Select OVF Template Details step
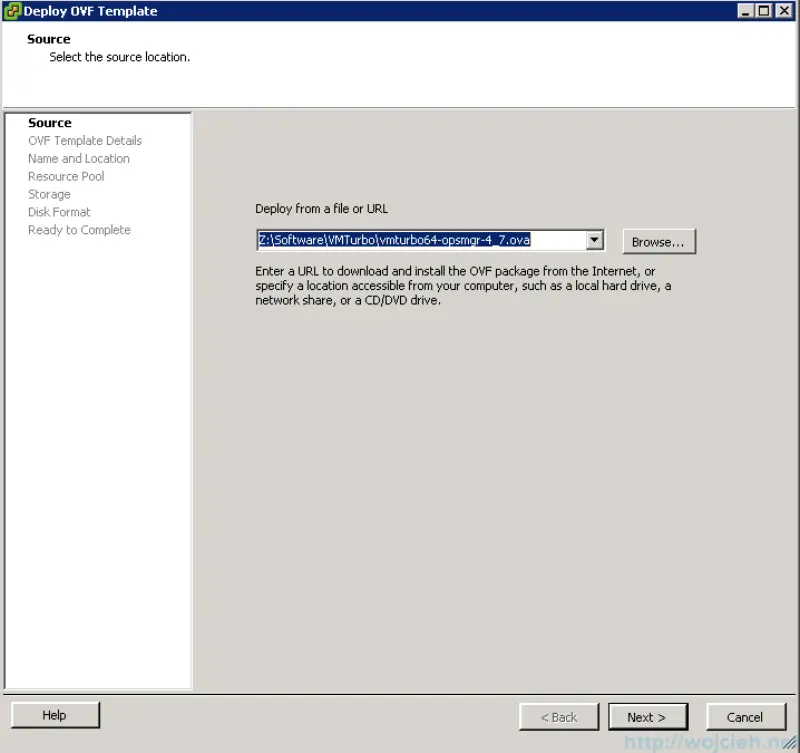Viewport: 800px width, 753px height. point(84,140)
